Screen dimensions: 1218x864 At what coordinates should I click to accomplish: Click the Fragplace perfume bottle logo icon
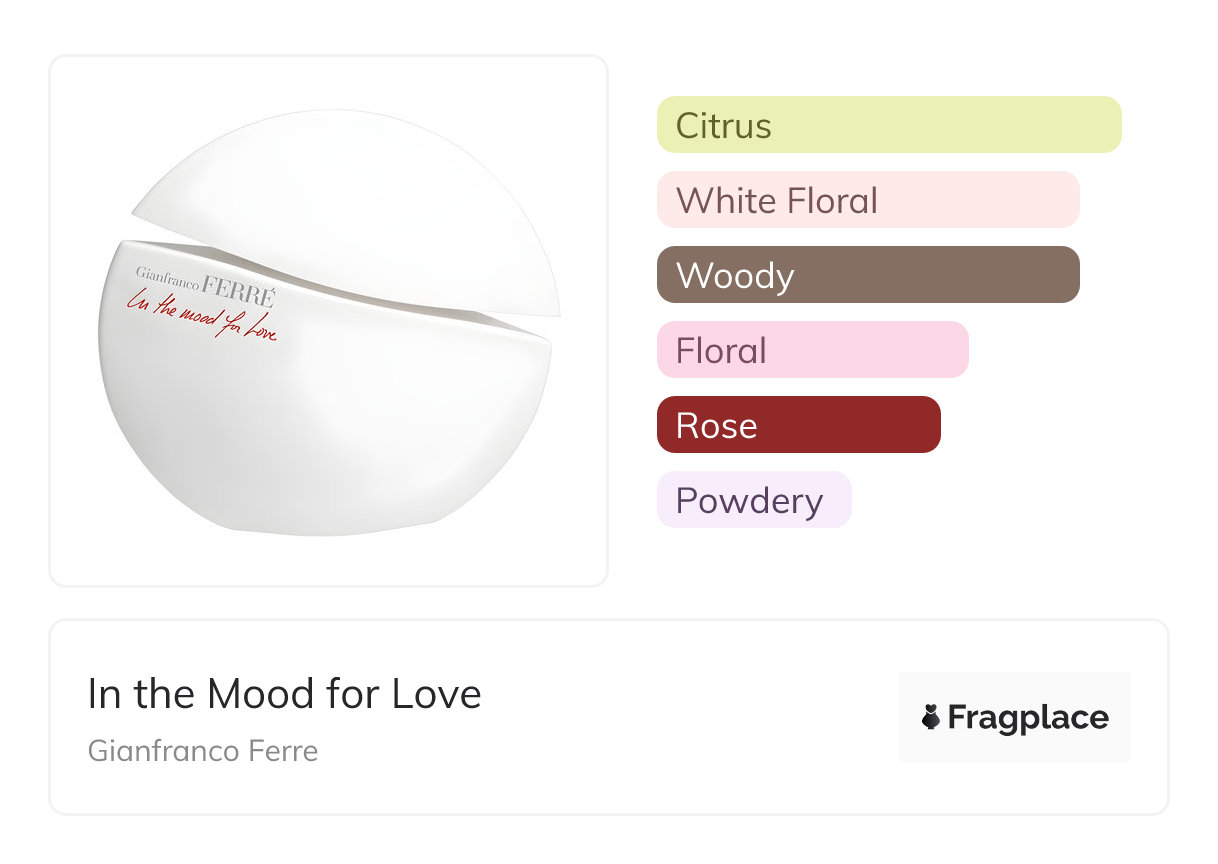pyautogui.click(x=931, y=717)
